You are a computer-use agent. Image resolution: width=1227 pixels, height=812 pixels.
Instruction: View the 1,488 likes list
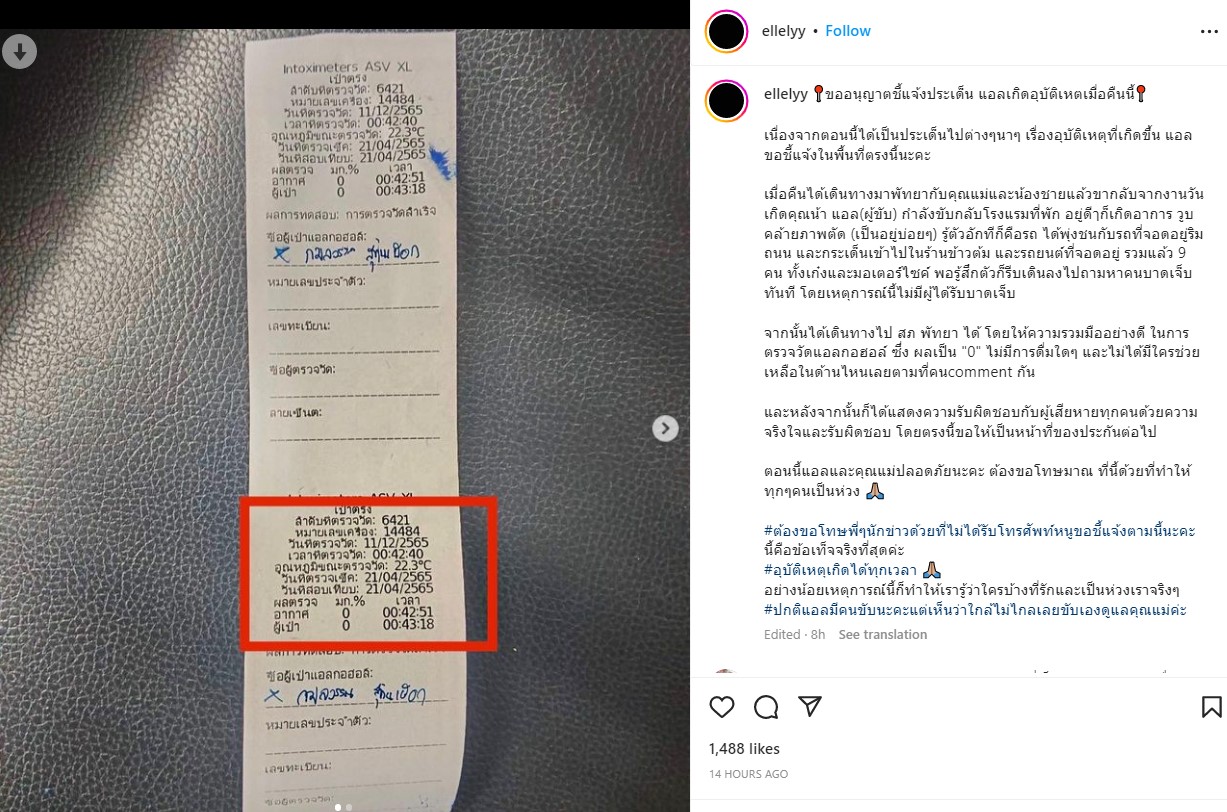point(744,748)
